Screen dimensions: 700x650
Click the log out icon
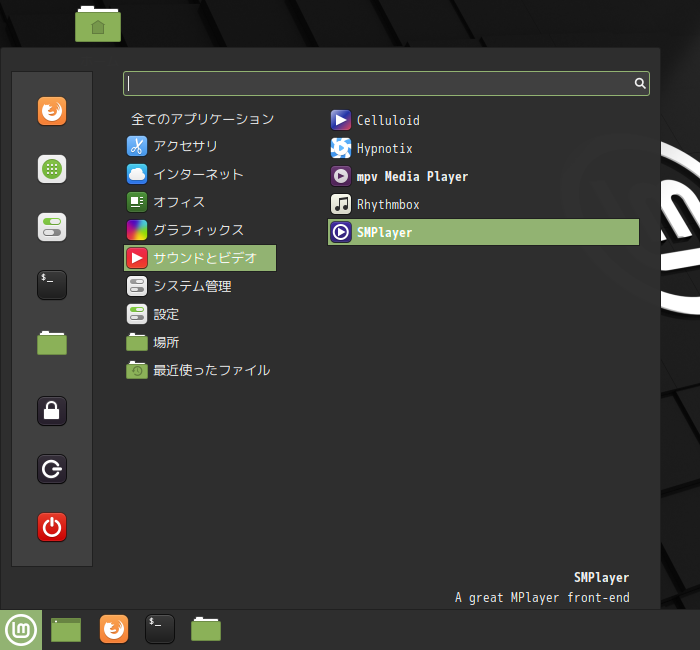click(x=52, y=469)
